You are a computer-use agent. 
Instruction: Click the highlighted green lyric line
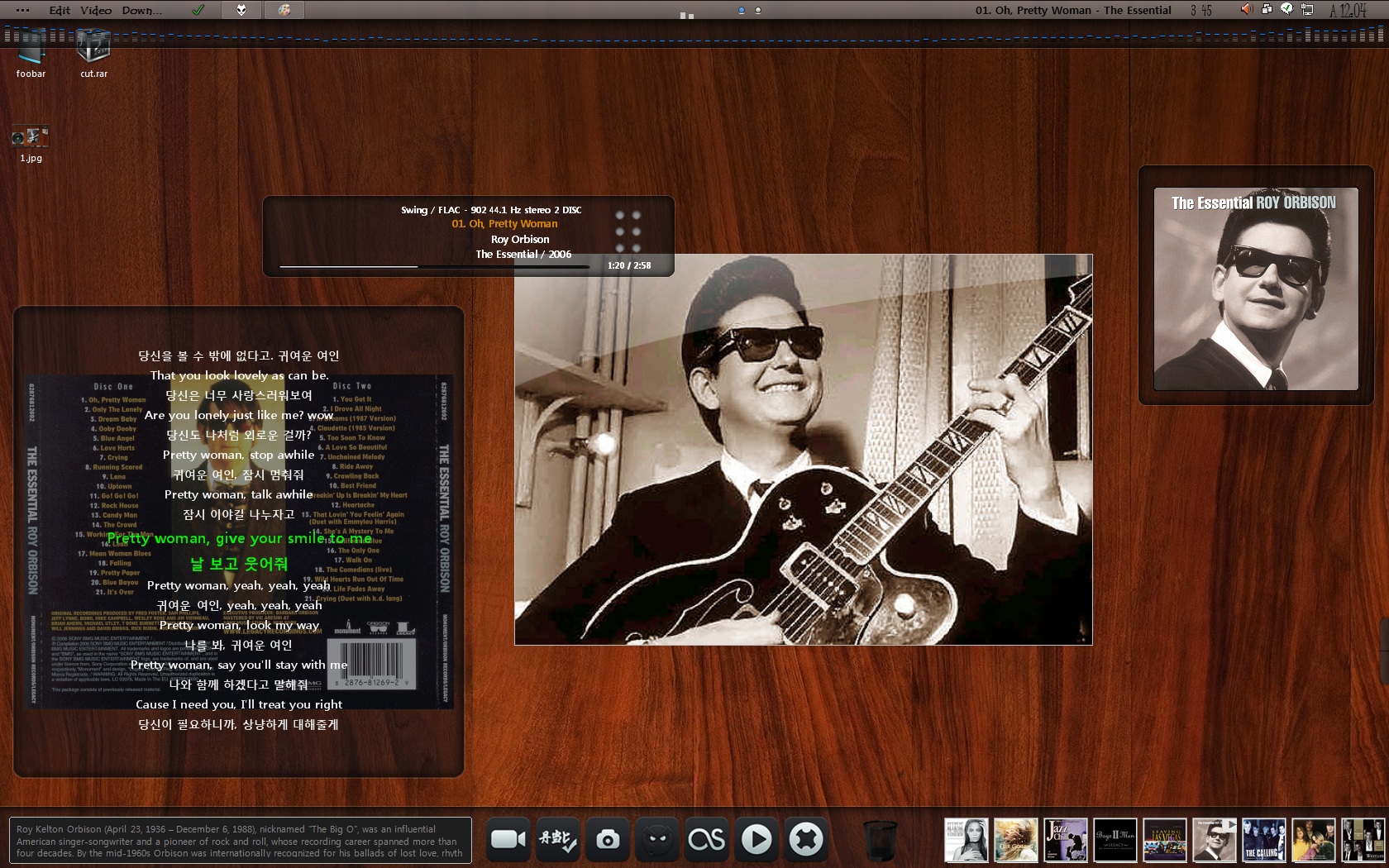click(239, 538)
